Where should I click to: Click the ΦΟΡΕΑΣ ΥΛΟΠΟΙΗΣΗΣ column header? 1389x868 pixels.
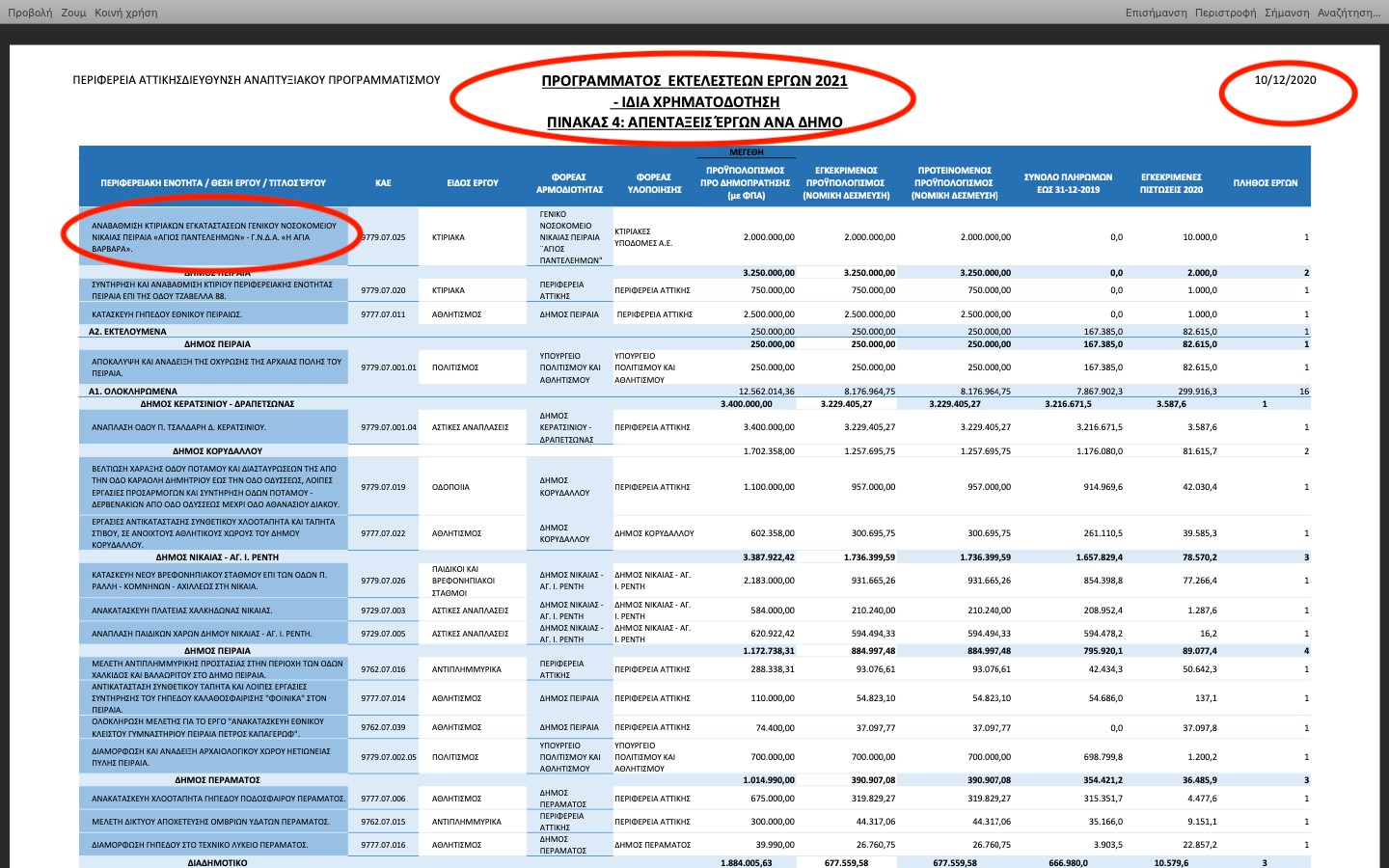coord(653,183)
